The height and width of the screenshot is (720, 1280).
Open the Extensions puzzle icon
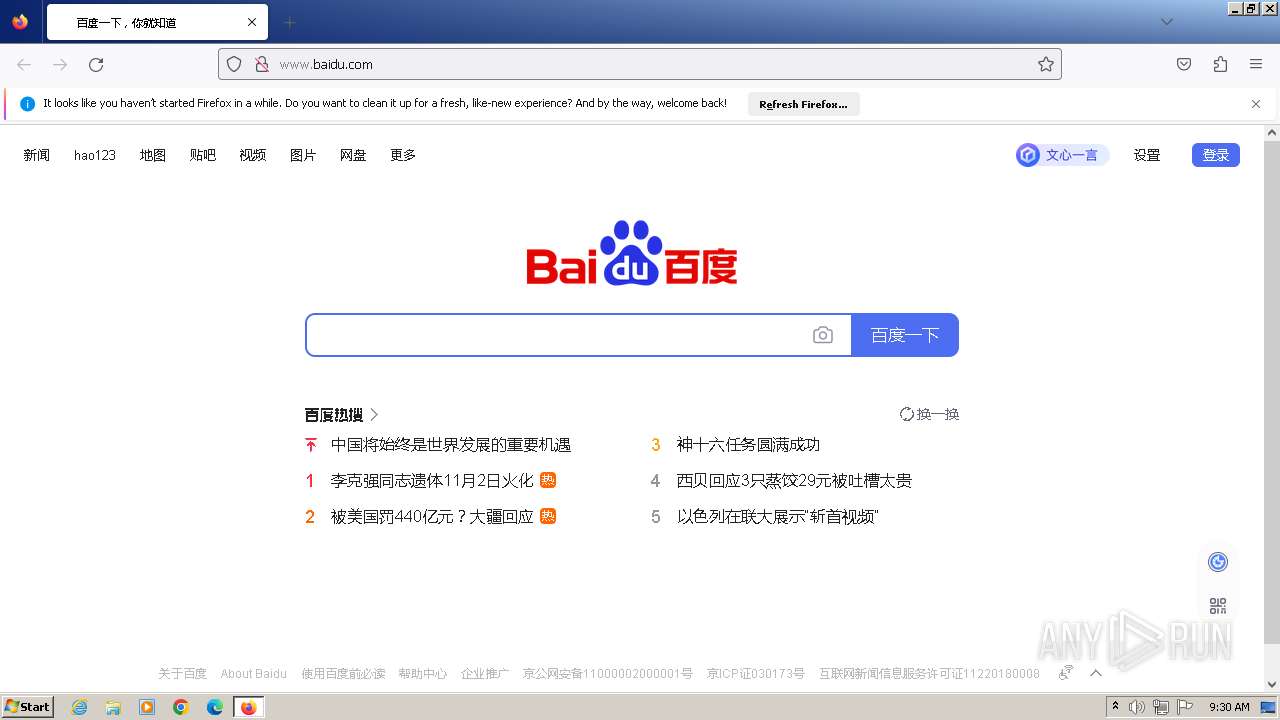click(1220, 64)
